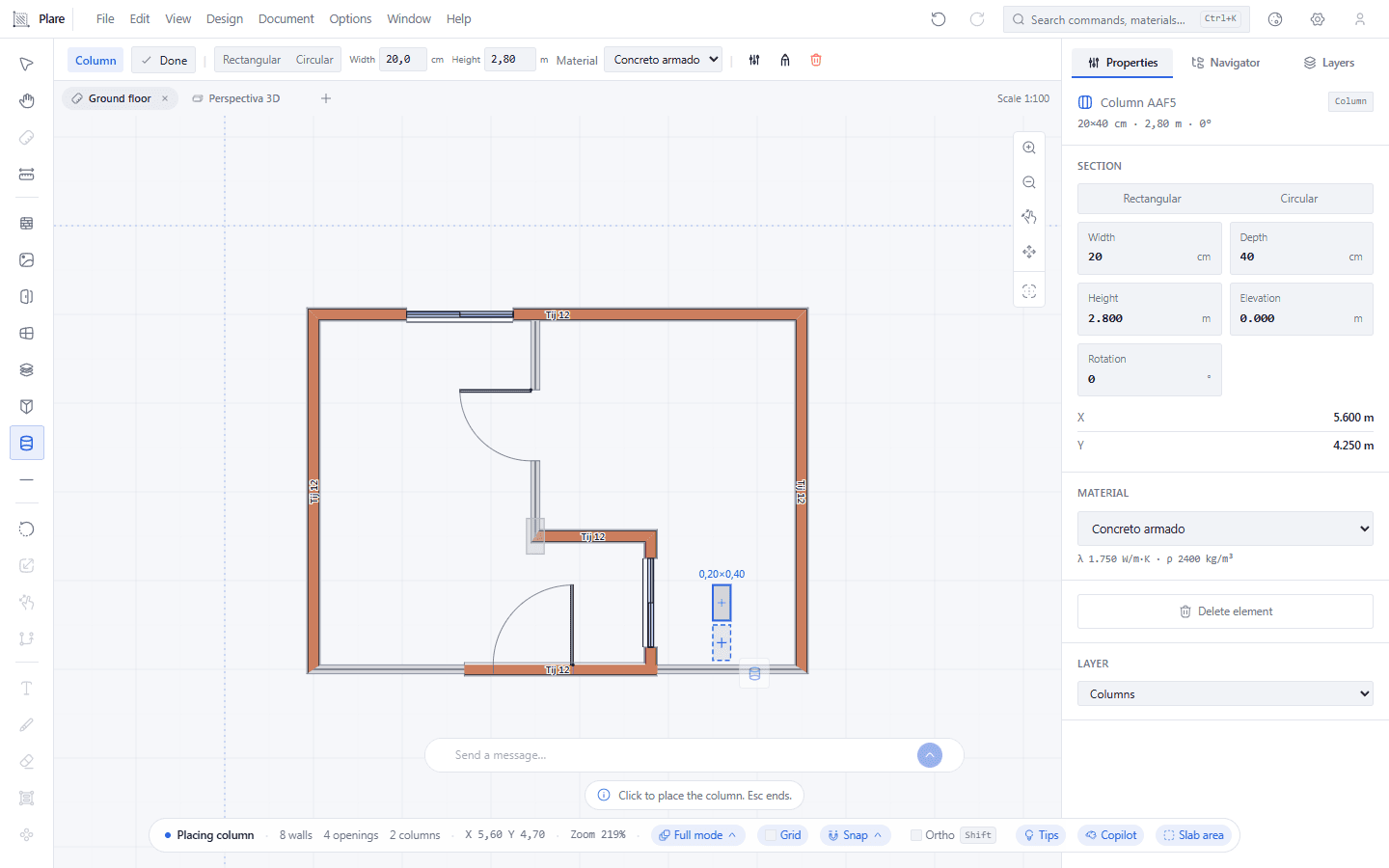The height and width of the screenshot is (868, 1389).
Task: Click the Delete element button
Action: (1225, 611)
